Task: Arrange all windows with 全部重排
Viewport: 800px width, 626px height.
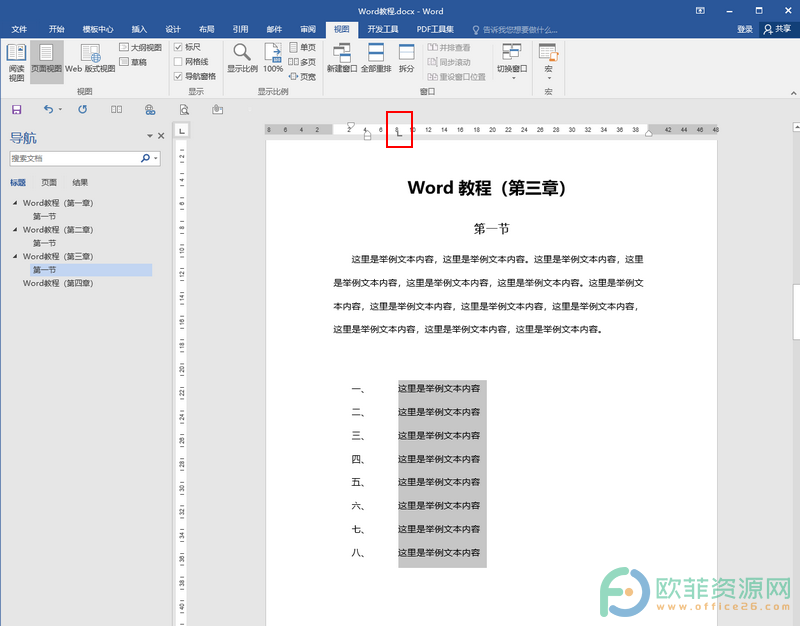Action: [x=376, y=58]
